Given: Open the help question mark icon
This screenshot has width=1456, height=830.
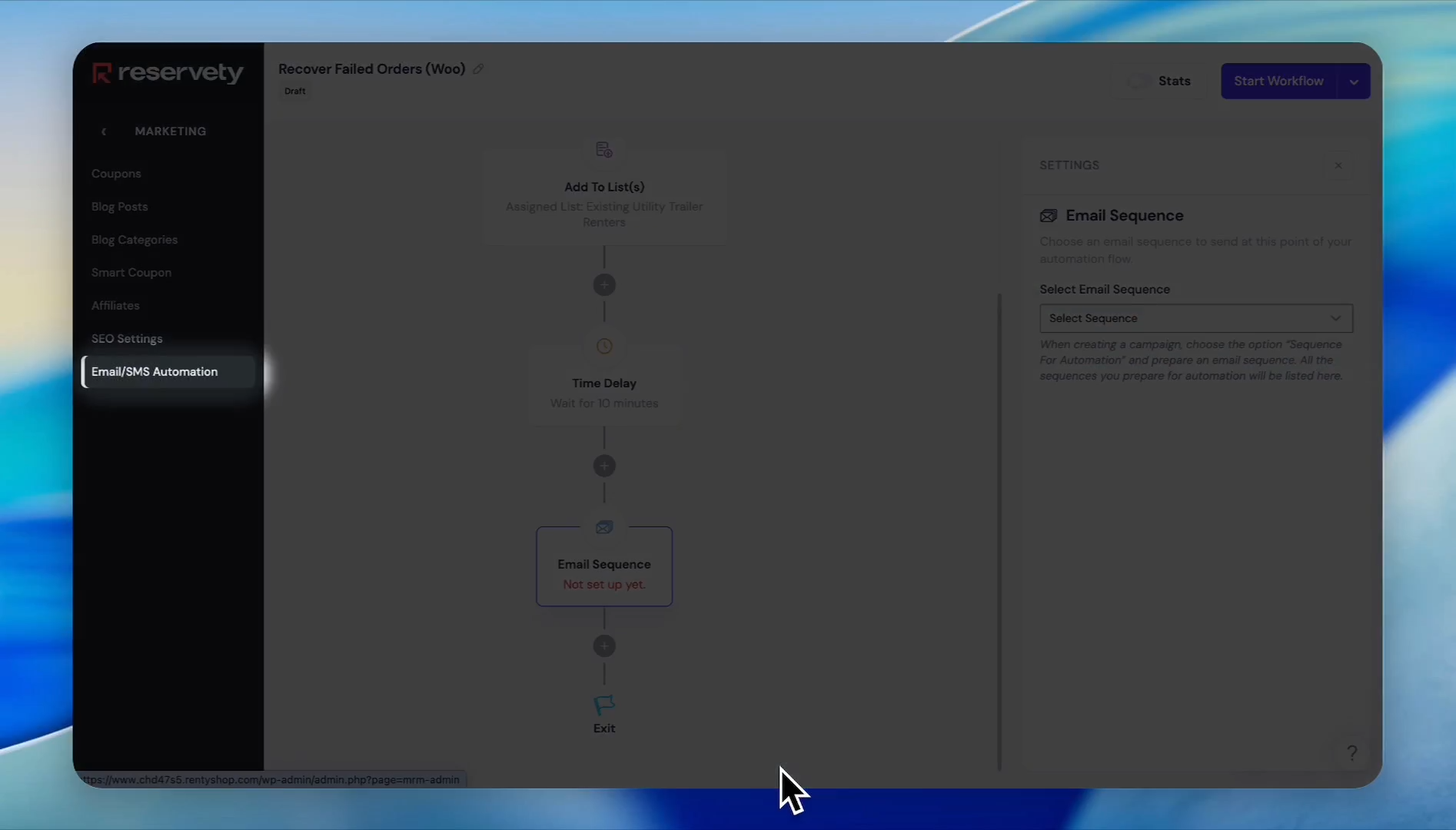Looking at the screenshot, I should tap(1352, 753).
